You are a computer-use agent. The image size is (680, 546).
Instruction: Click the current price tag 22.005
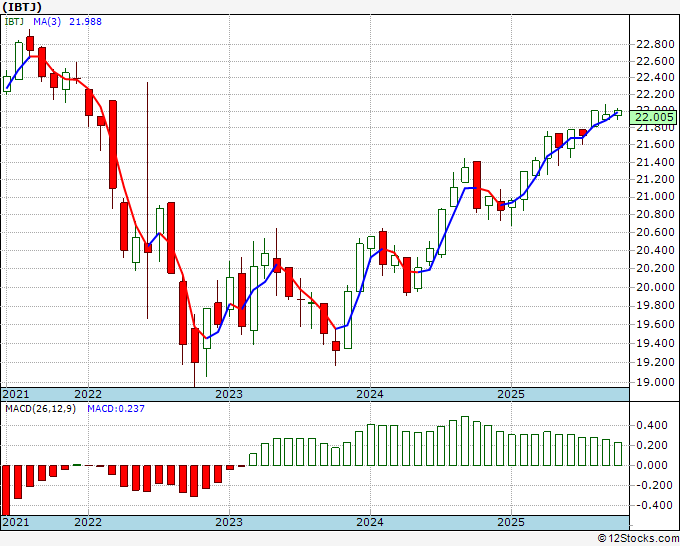[653, 117]
